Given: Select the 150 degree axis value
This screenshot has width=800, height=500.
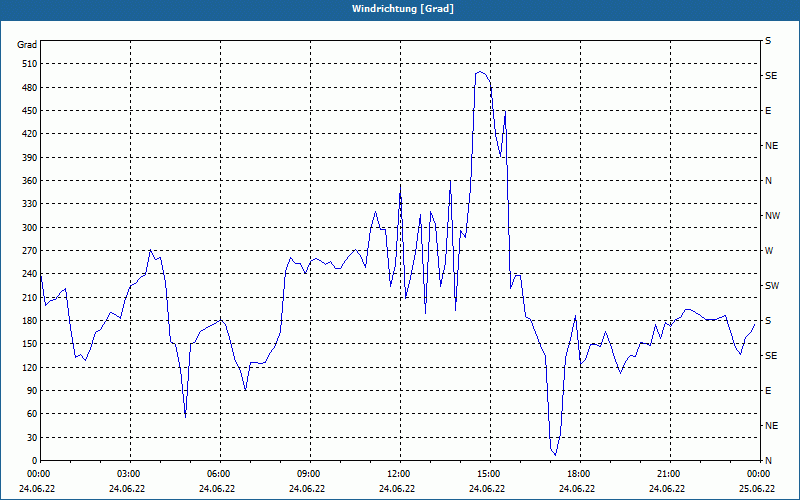Looking at the screenshot, I should [31, 344].
